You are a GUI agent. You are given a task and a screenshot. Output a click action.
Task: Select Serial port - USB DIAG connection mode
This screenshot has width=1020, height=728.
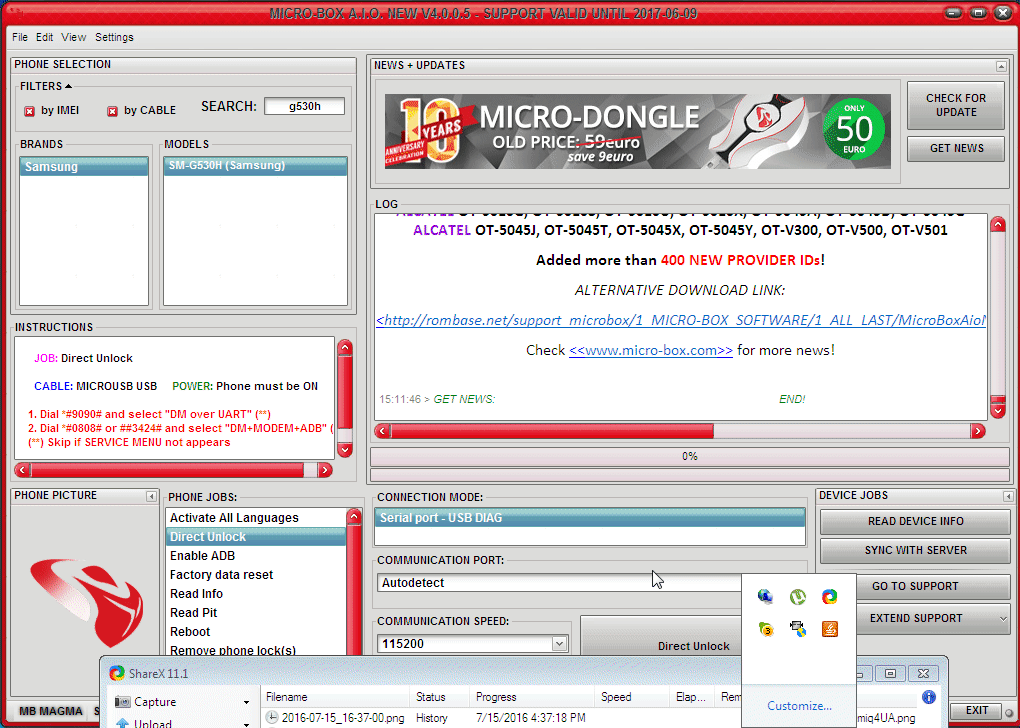pos(589,518)
